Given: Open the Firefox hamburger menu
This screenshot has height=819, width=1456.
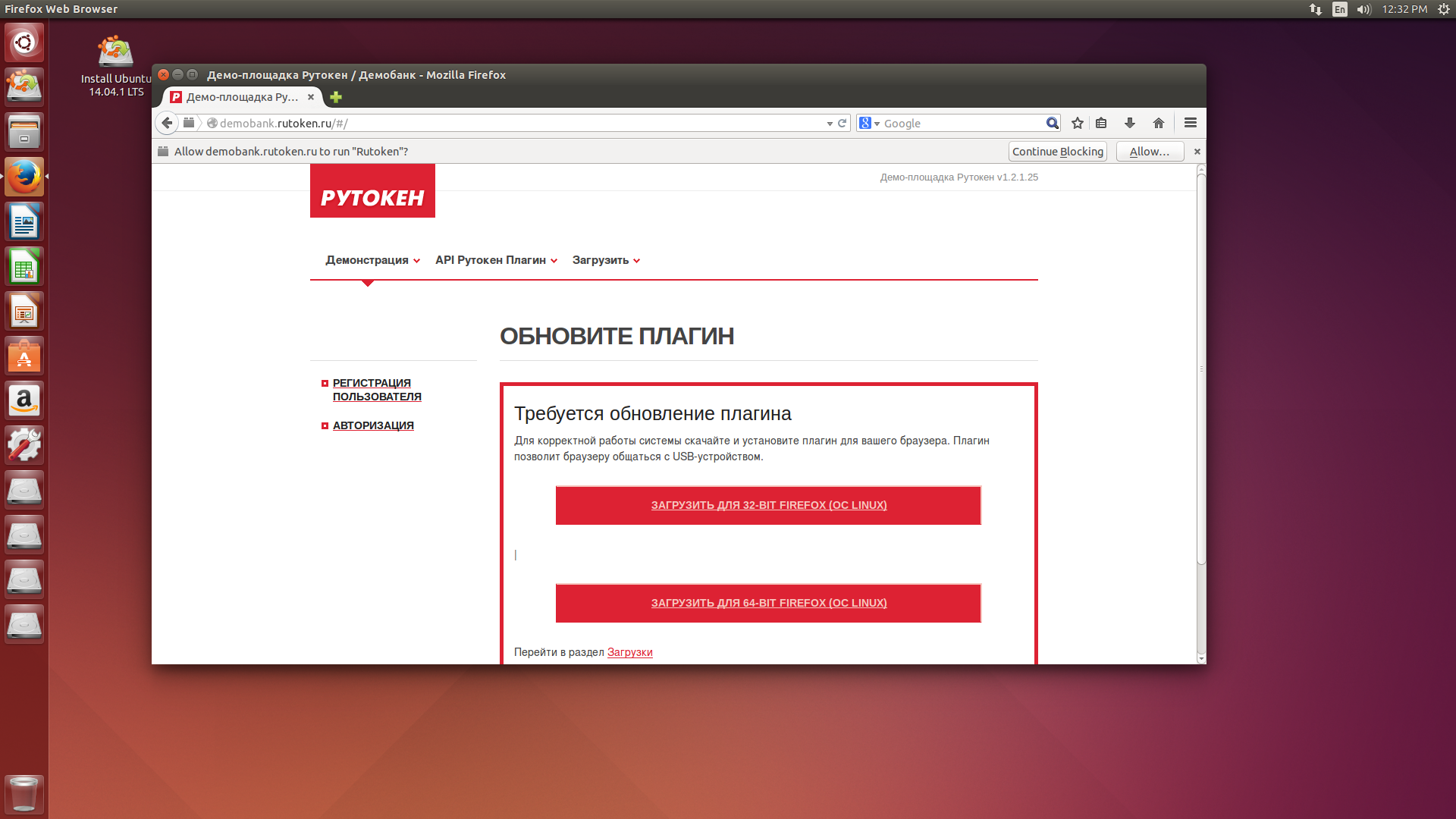Looking at the screenshot, I should point(1190,122).
